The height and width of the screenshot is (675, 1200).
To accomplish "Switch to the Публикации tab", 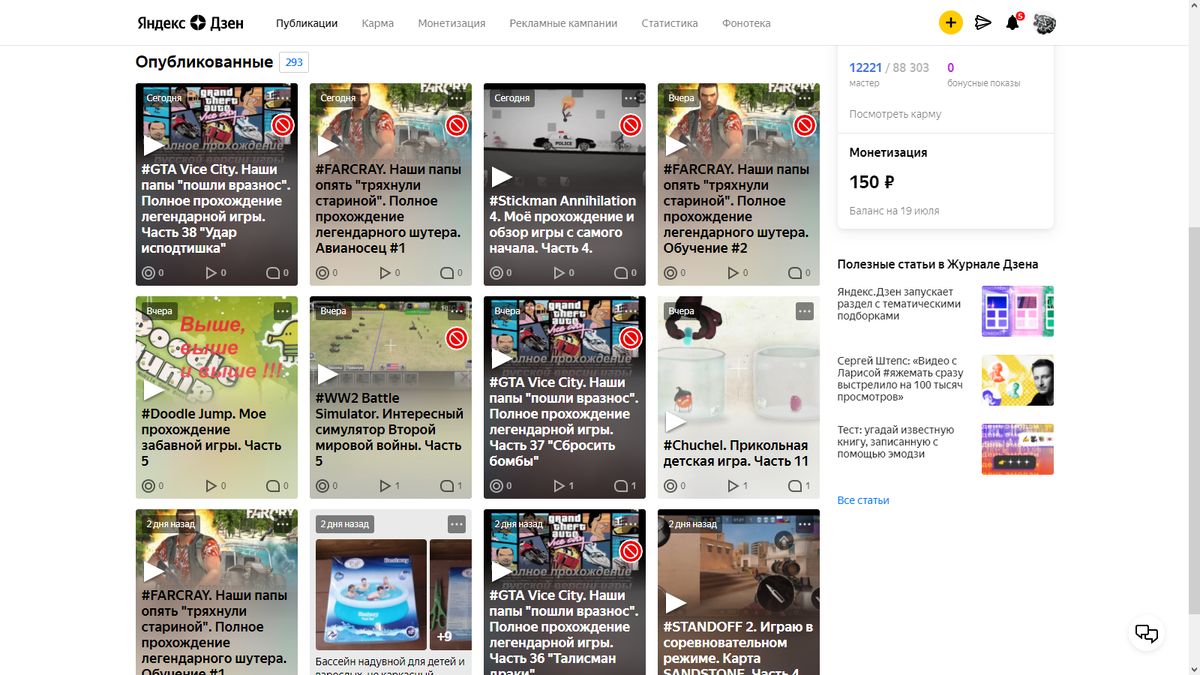I will click(307, 23).
